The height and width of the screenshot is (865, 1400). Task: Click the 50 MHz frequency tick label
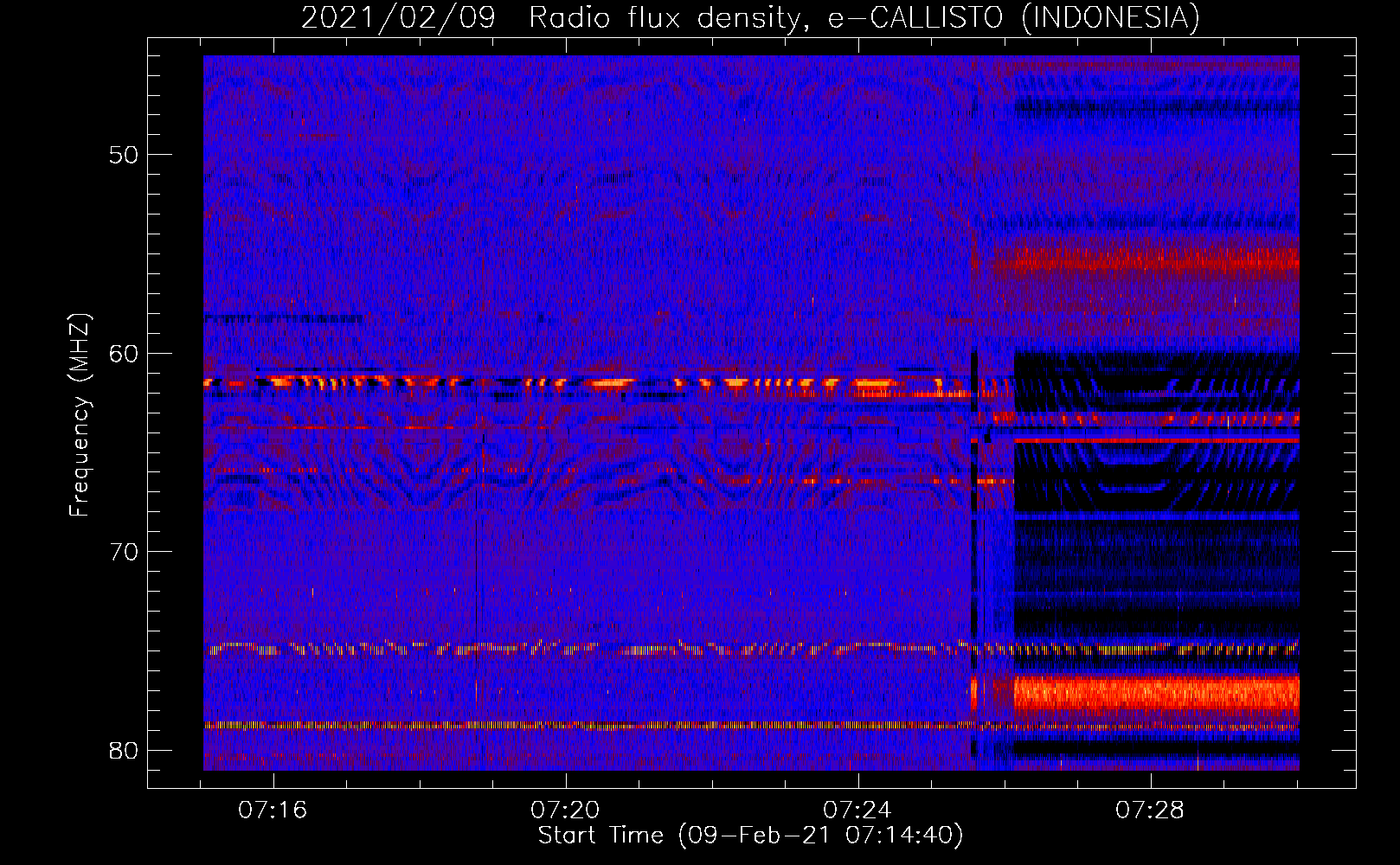coord(124,155)
